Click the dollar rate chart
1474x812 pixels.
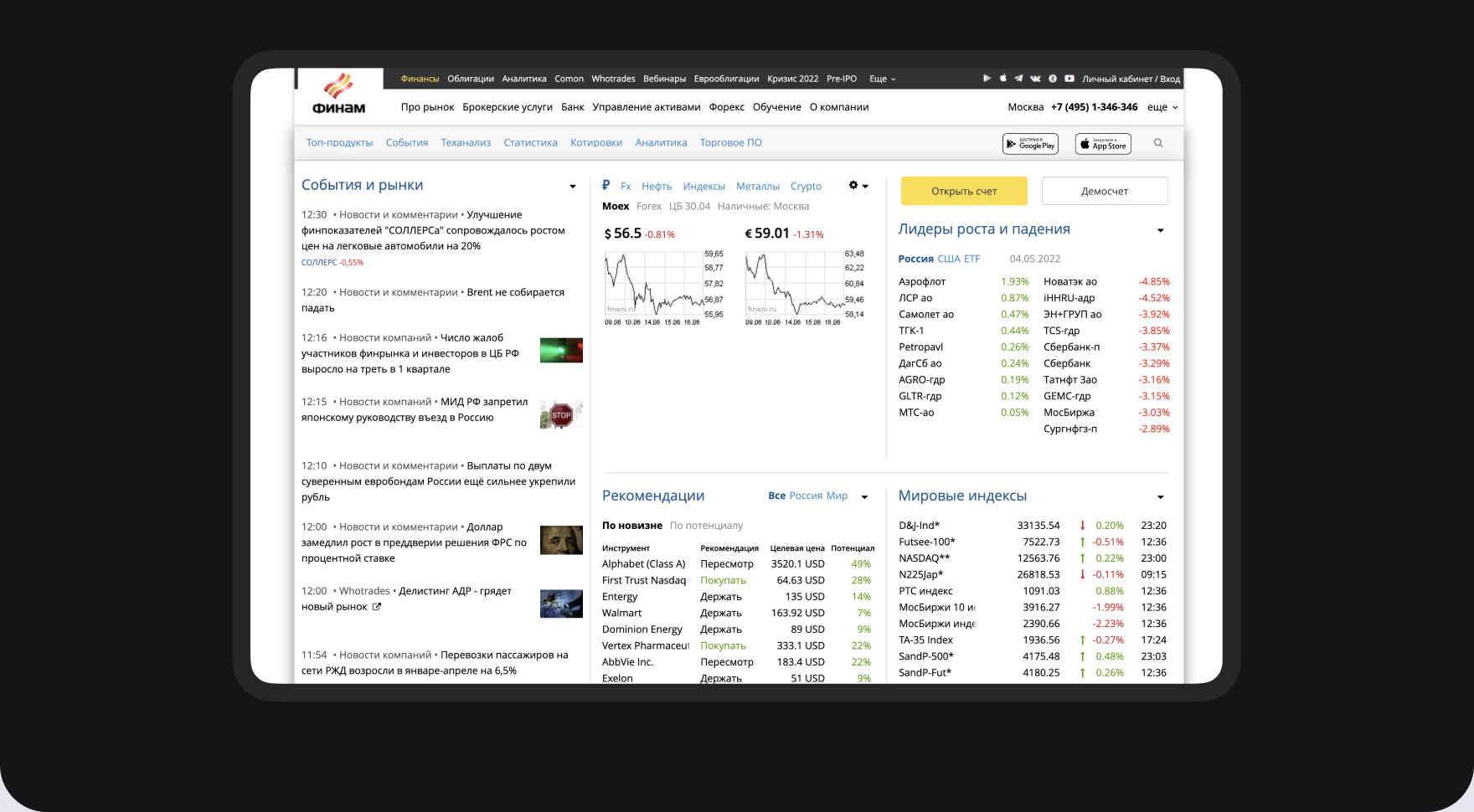coord(663,286)
